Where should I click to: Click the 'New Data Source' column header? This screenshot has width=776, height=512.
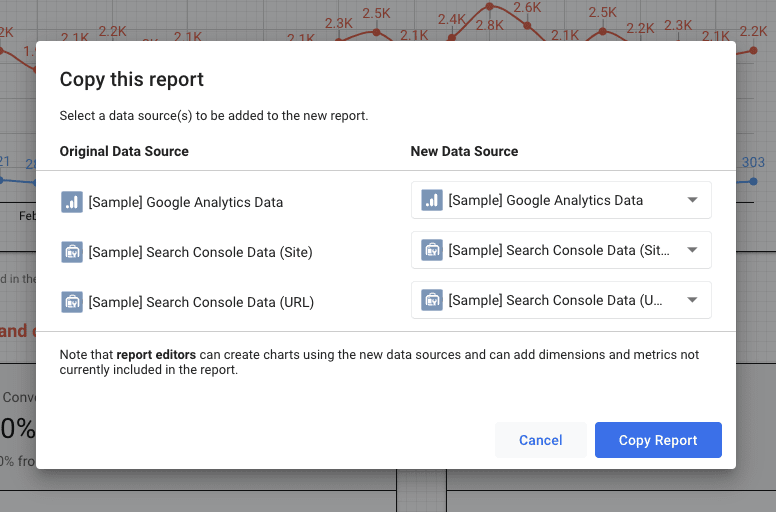pos(464,151)
